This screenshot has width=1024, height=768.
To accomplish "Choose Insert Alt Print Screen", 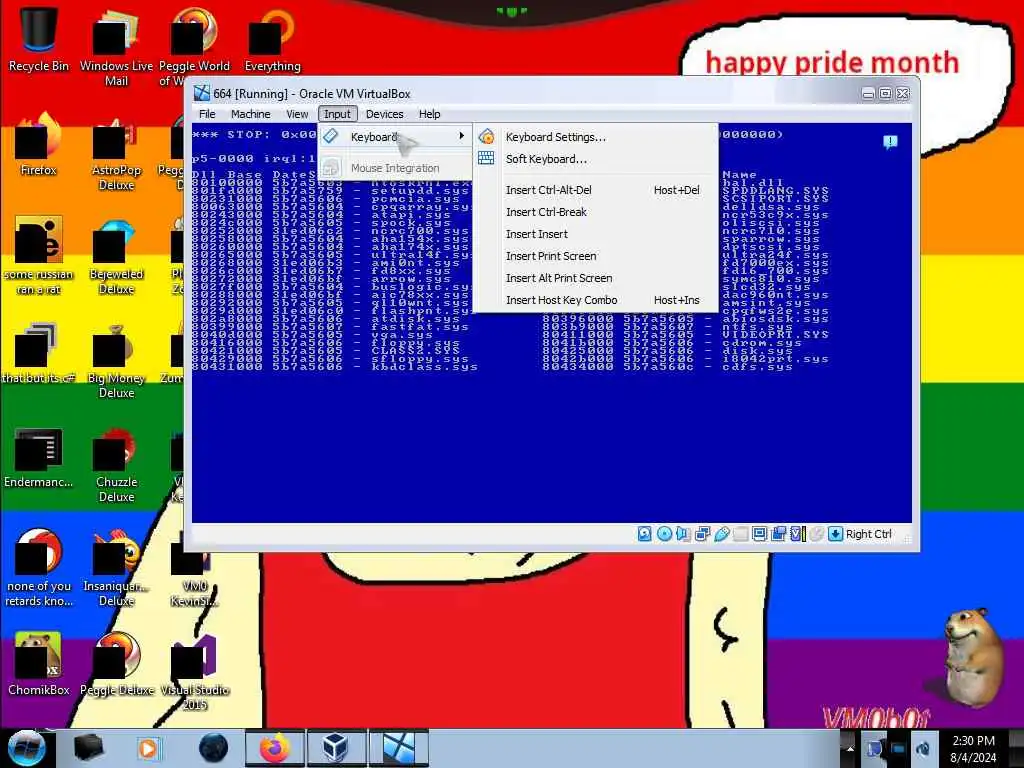I will [x=596, y=278].
